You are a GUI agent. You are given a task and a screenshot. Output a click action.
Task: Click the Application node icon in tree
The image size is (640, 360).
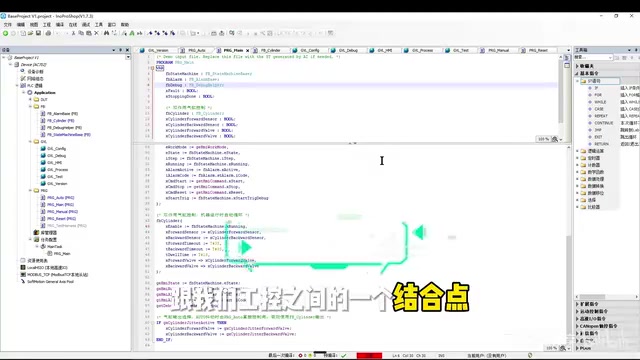pos(29,93)
